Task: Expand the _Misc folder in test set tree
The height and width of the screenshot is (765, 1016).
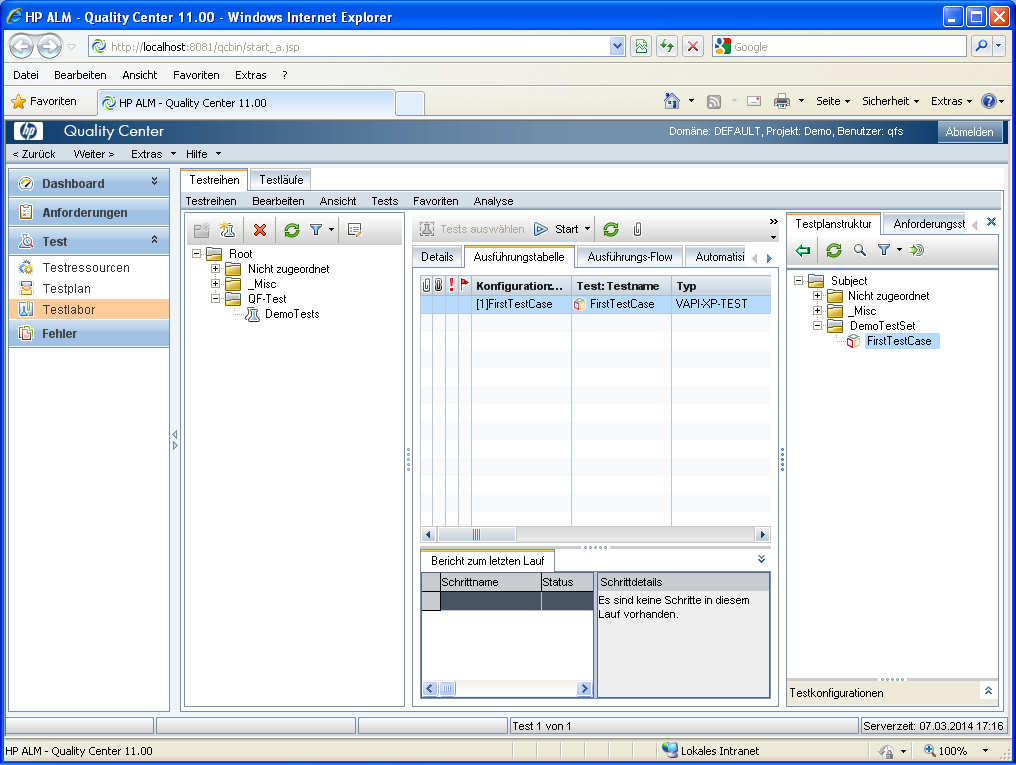Action: click(215, 284)
